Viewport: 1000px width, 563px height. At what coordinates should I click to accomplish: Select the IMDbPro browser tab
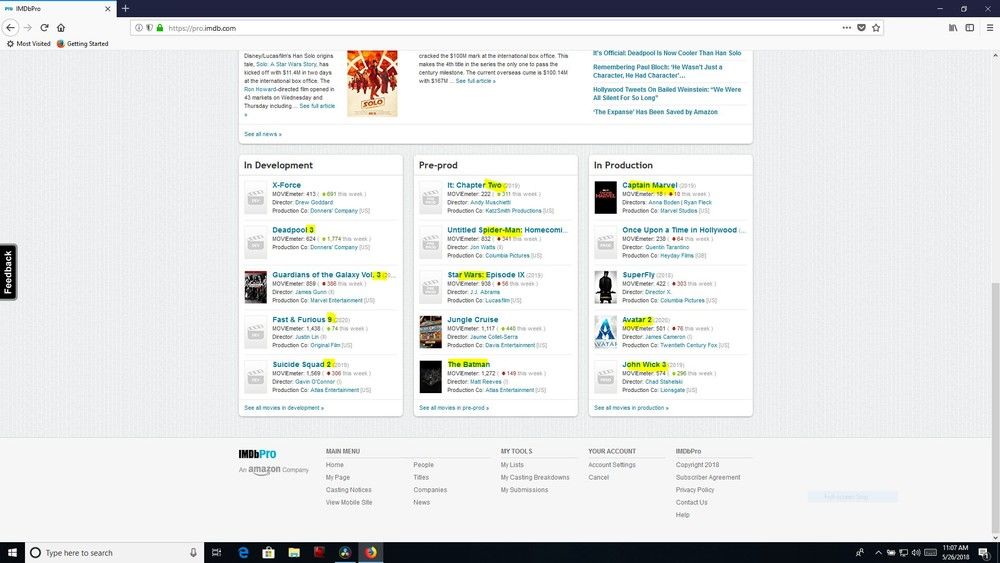click(57, 9)
